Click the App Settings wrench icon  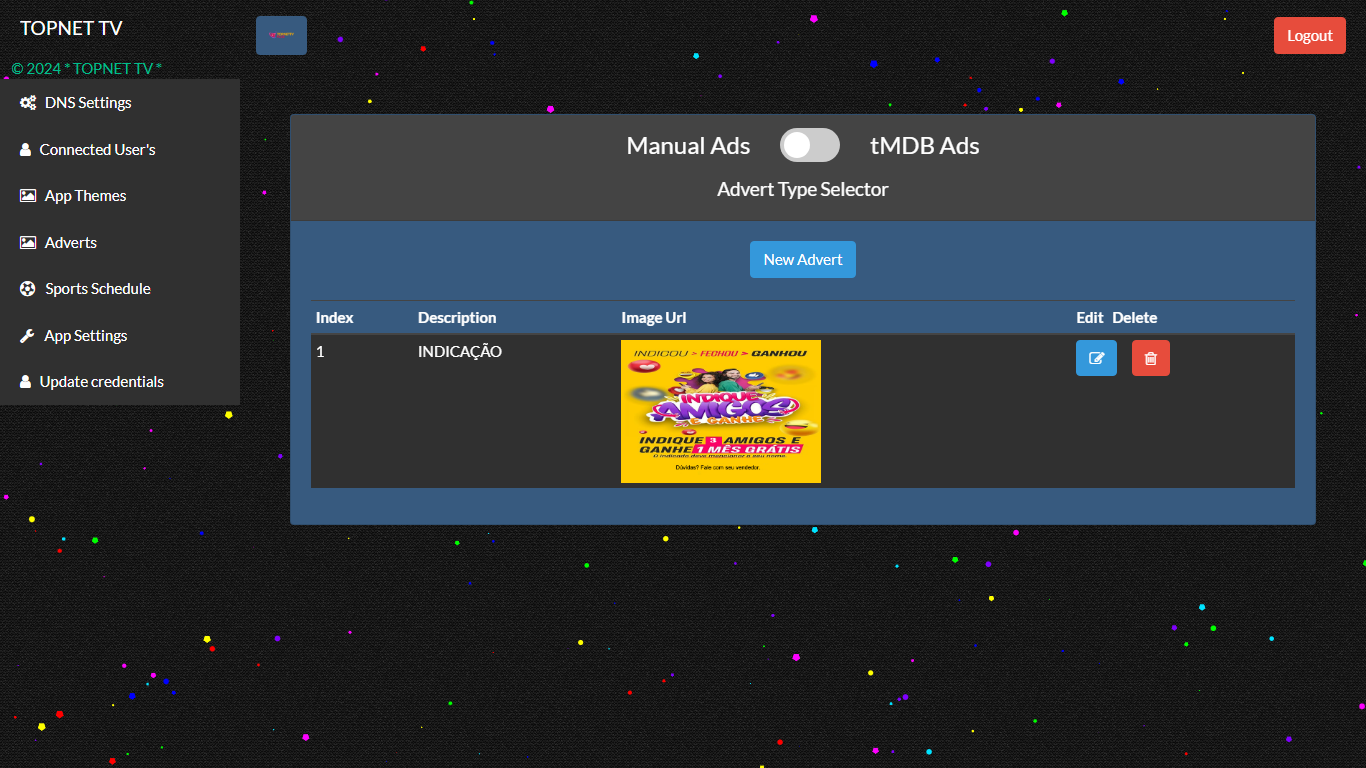tap(27, 335)
